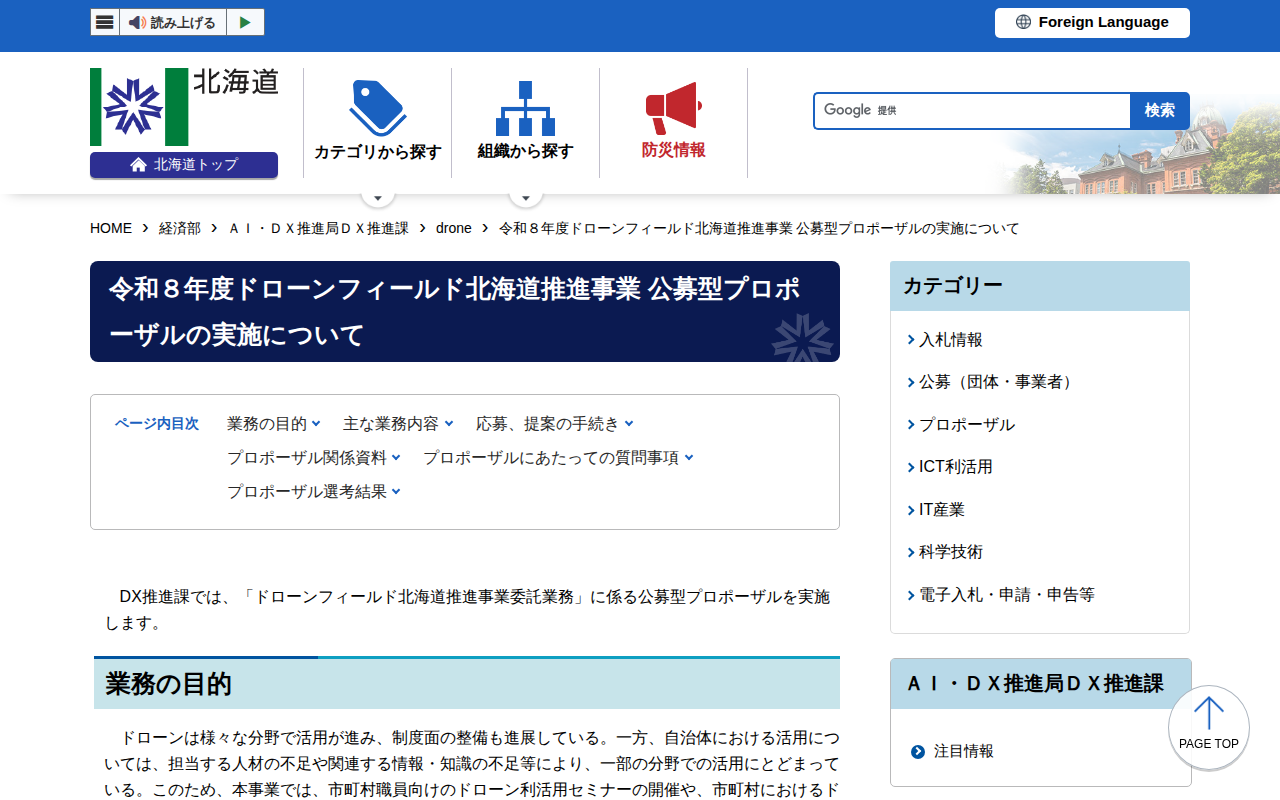Select the page title heading text
Viewport: 1280px width, 800px height.
coord(454,311)
